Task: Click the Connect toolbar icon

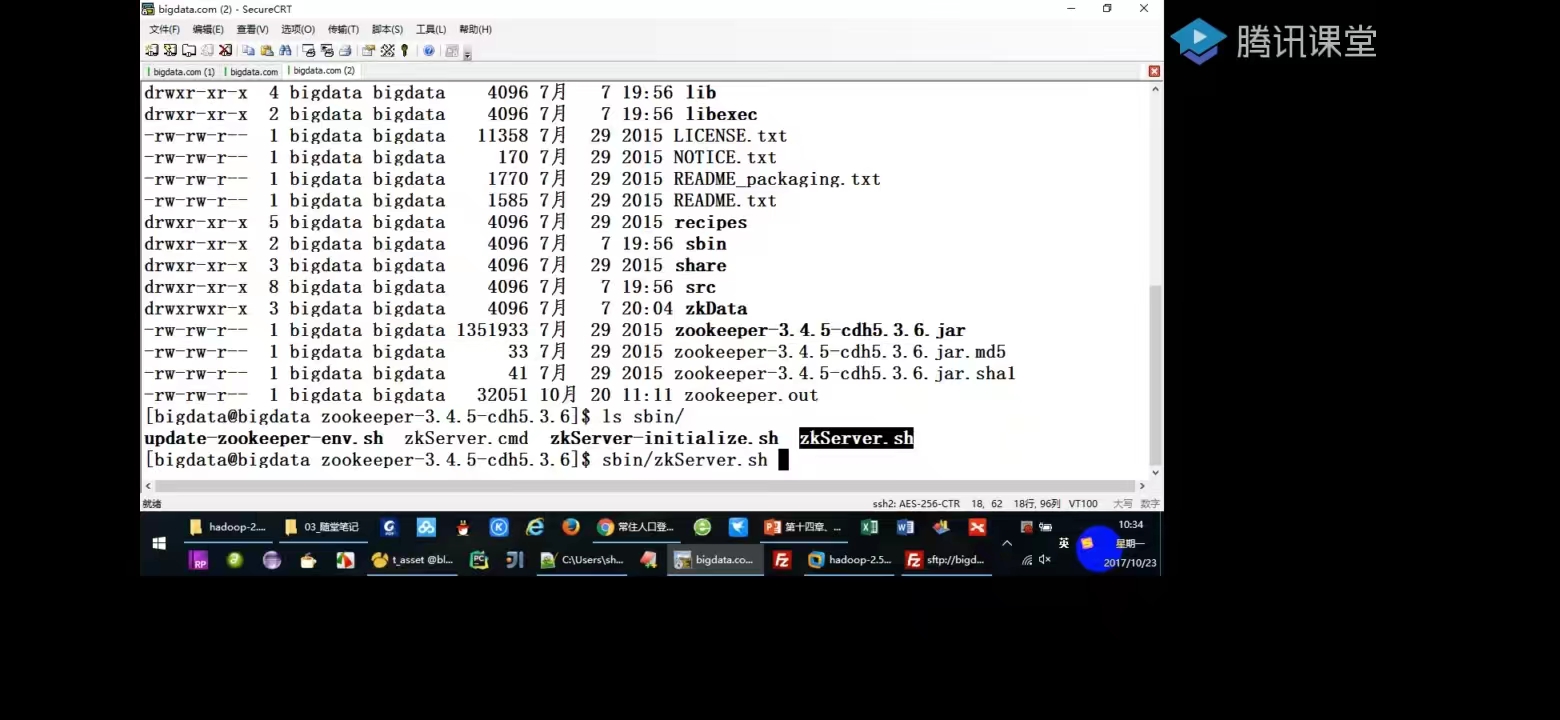Action: coord(152,50)
